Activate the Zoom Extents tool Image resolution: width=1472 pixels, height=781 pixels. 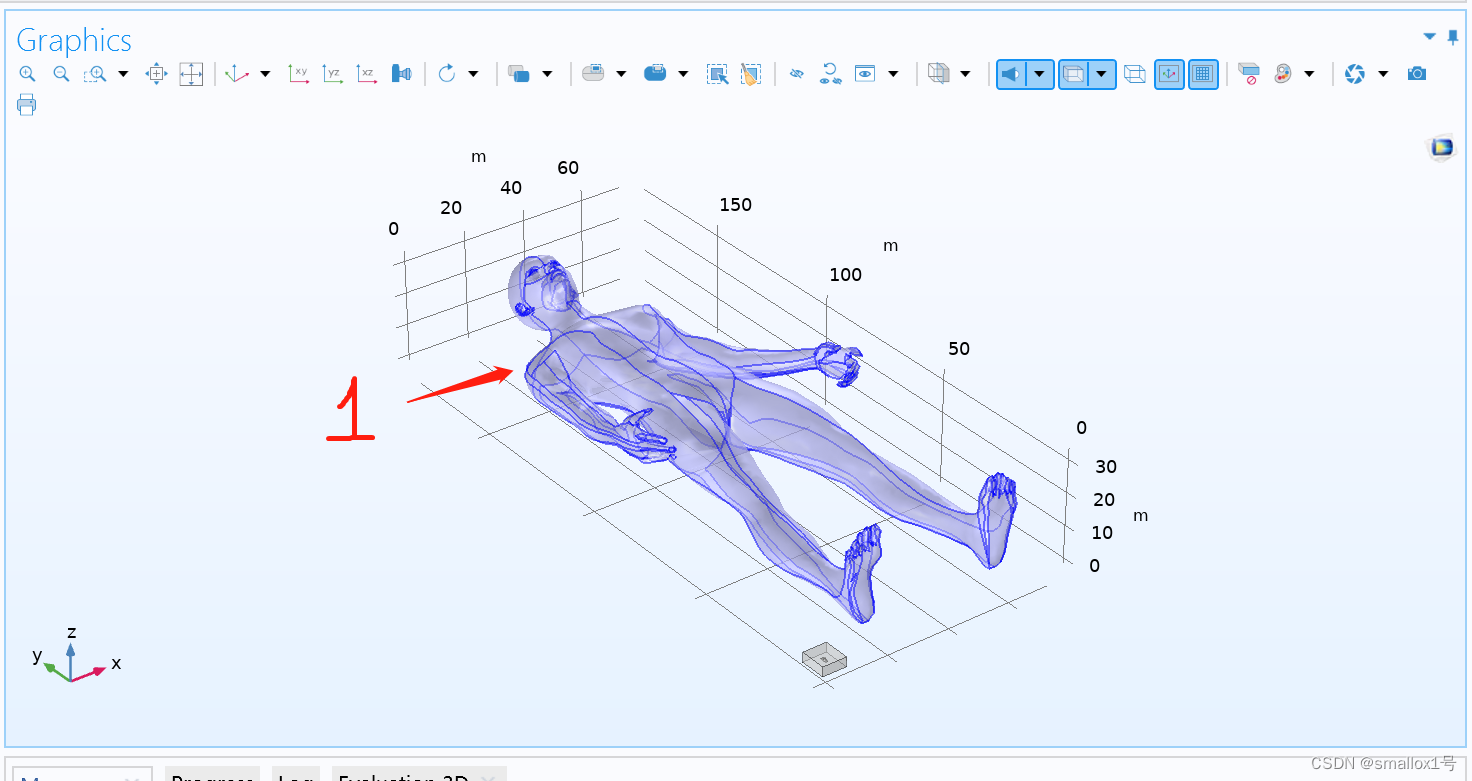pyautogui.click(x=190, y=73)
